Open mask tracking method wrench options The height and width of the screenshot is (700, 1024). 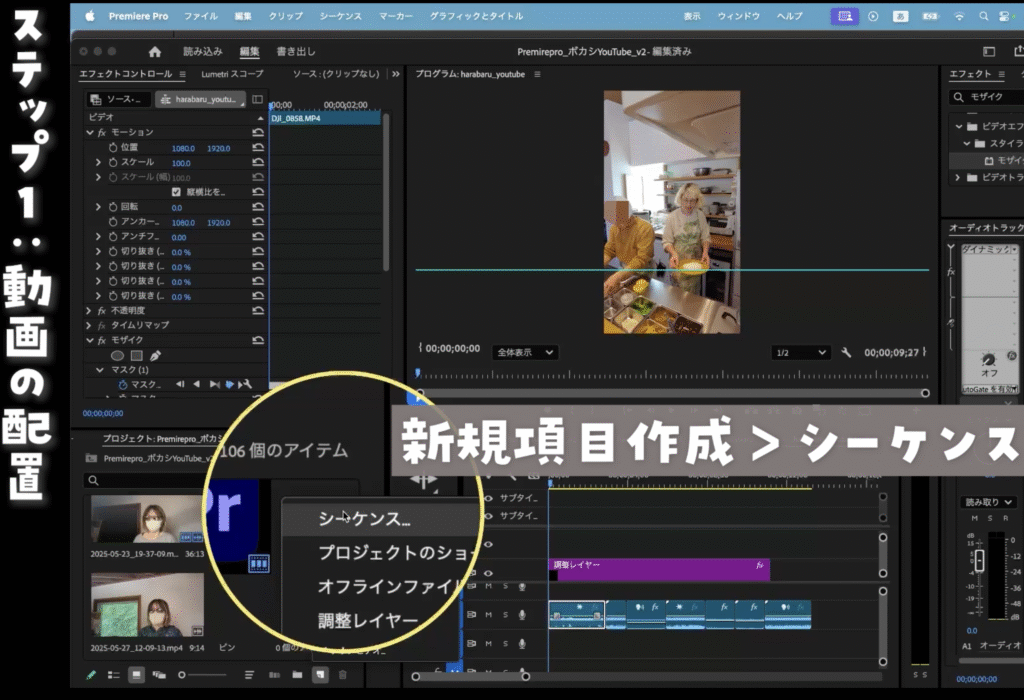245,385
